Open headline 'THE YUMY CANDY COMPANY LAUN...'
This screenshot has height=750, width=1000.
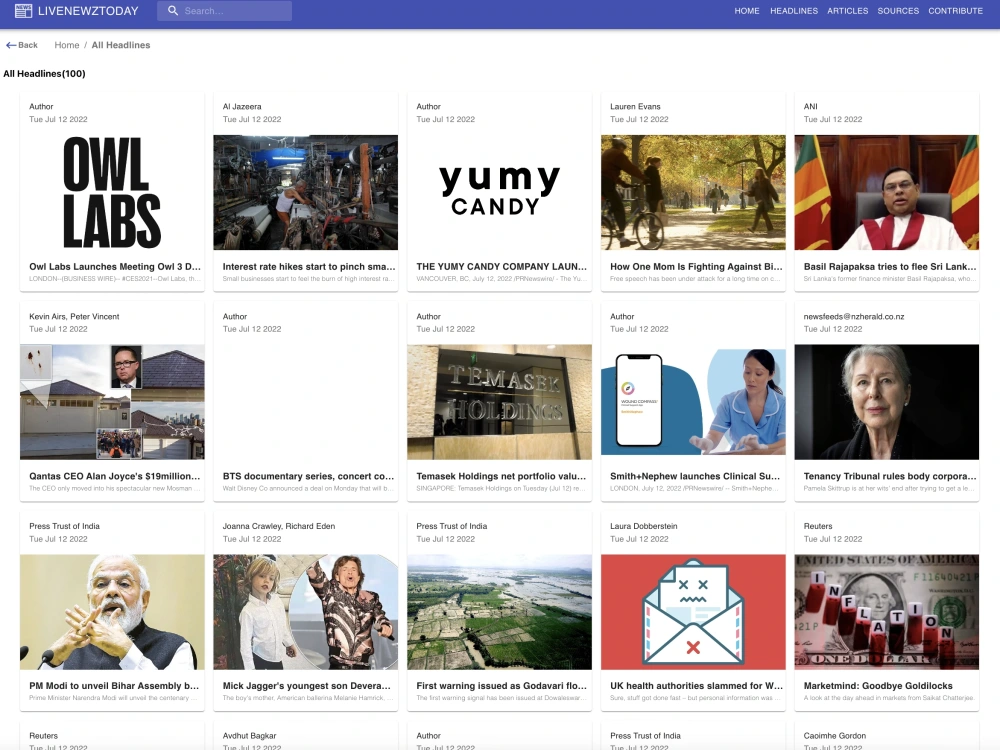click(x=501, y=267)
